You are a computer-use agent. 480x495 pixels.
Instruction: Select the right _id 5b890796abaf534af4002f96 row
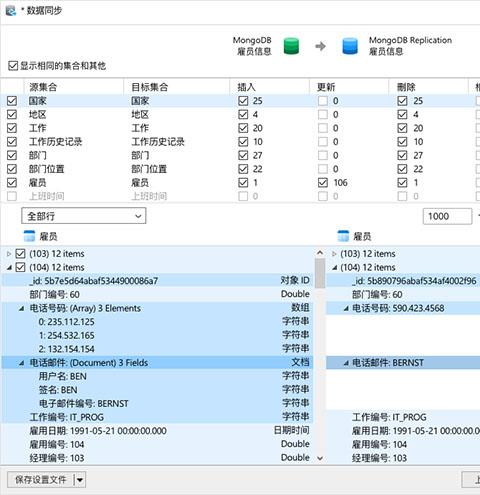click(403, 281)
